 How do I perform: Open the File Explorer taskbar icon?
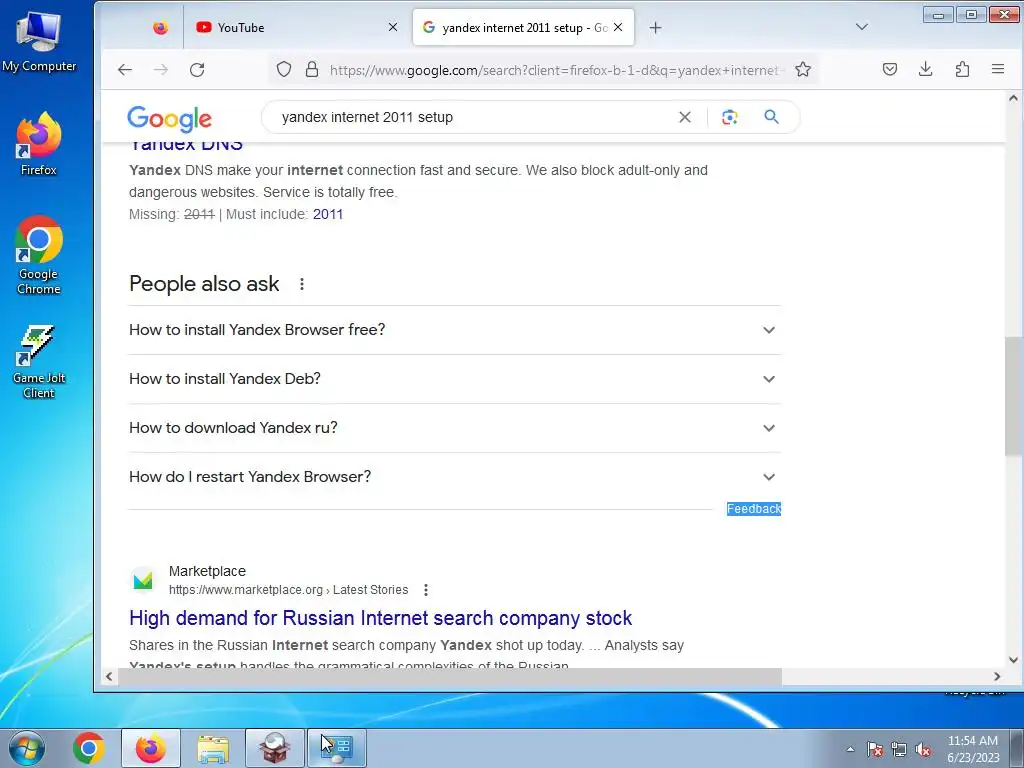(x=213, y=748)
